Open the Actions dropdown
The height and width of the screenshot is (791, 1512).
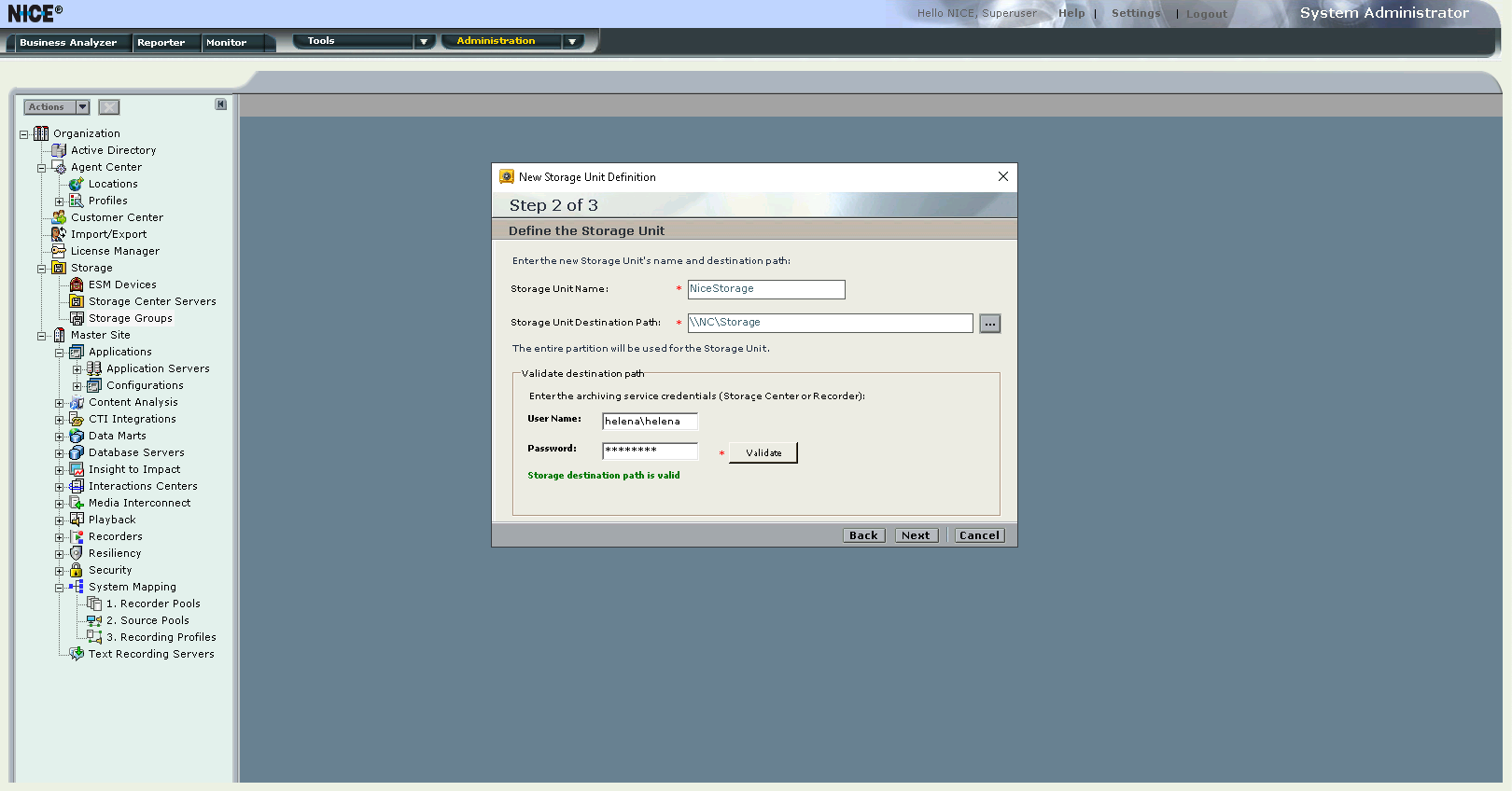(82, 107)
